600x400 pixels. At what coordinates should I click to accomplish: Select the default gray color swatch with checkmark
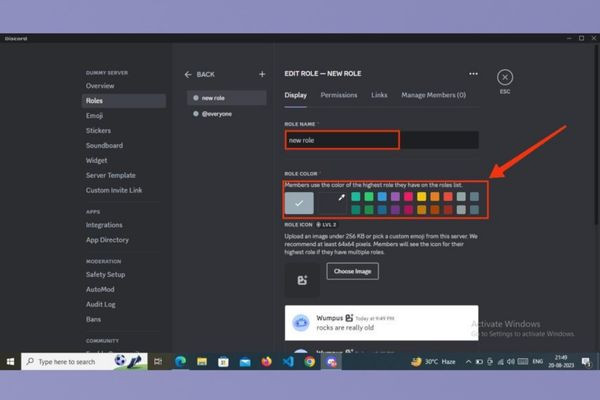299,203
